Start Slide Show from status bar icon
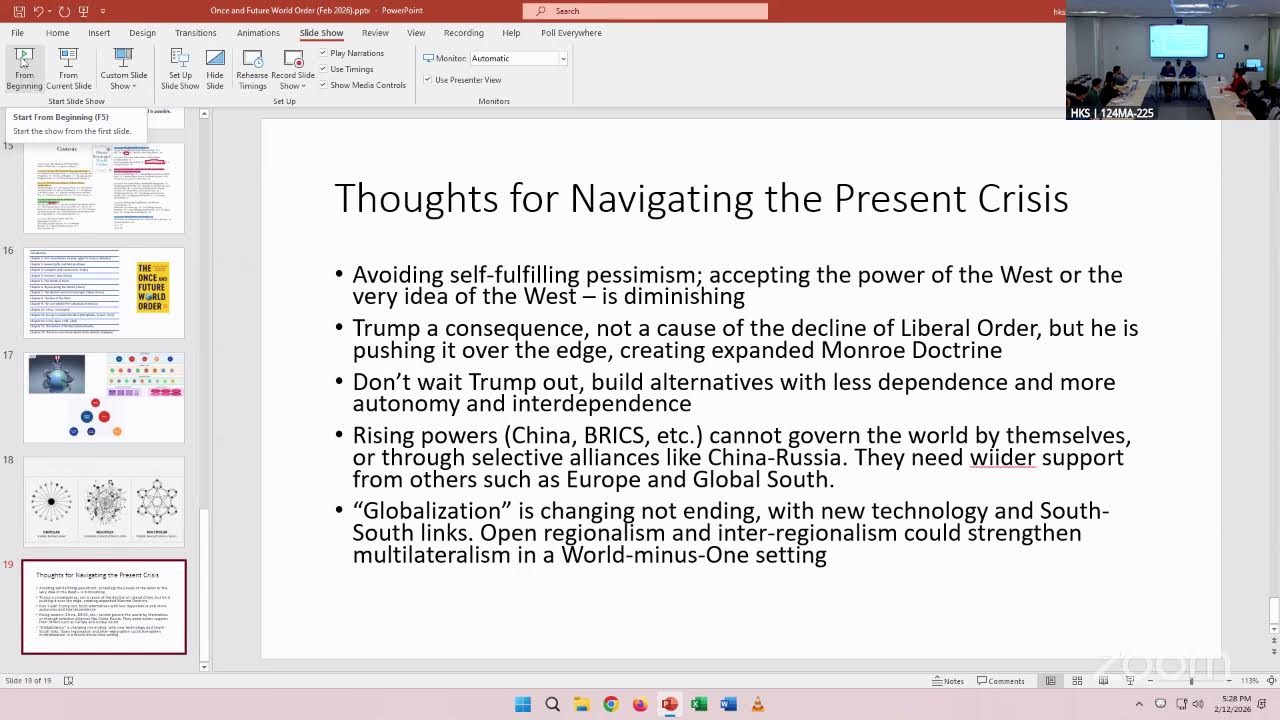Viewport: 1280px width, 720px height. [1130, 681]
